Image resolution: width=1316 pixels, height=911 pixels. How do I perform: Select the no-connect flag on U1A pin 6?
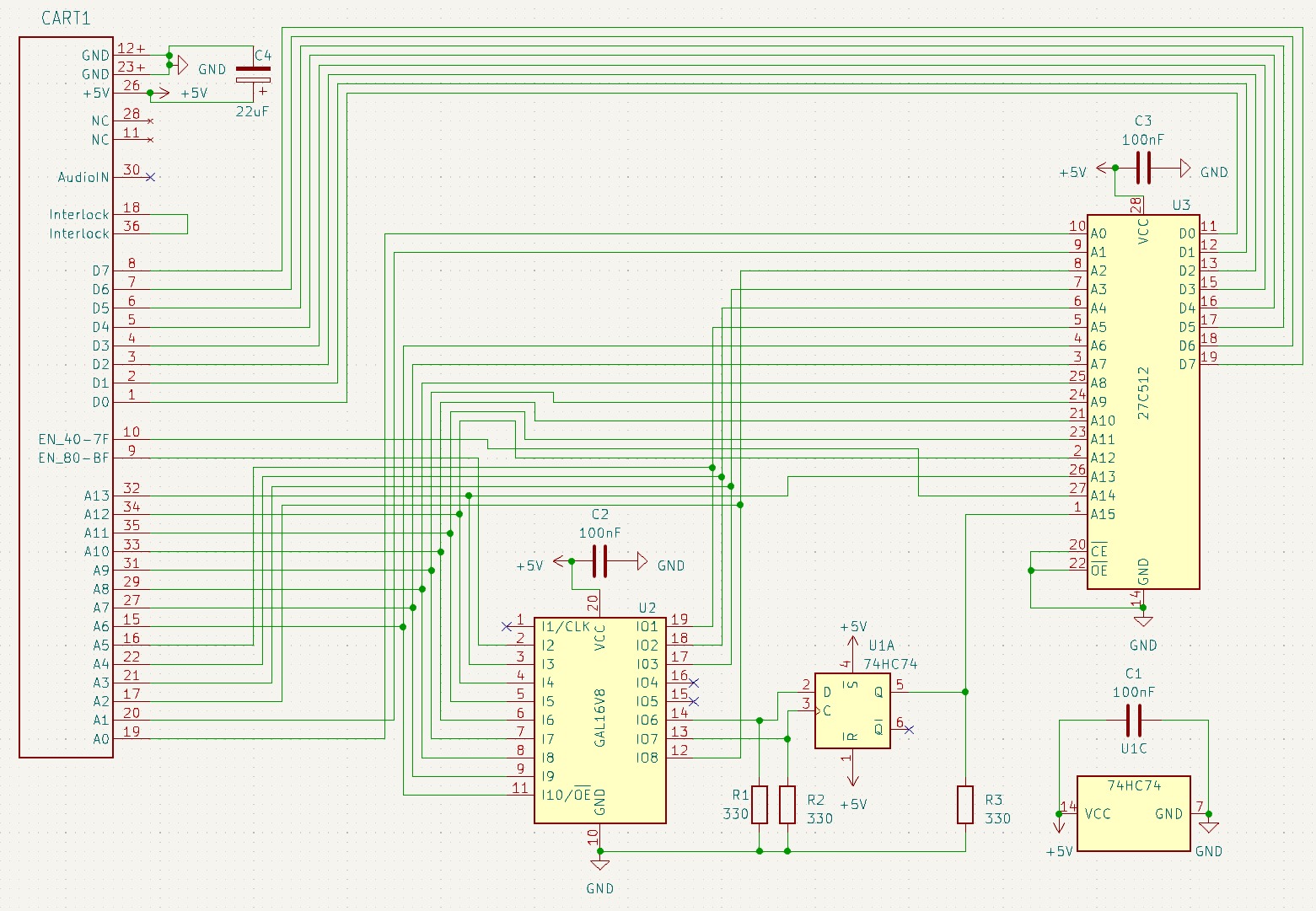click(908, 730)
